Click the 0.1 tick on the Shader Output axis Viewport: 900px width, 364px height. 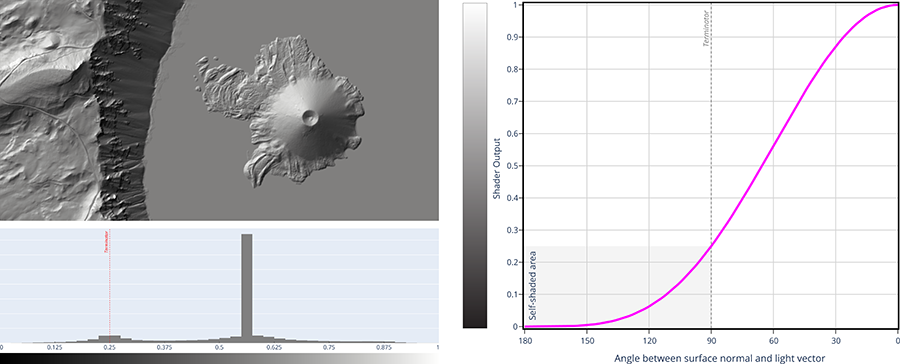tap(514, 294)
